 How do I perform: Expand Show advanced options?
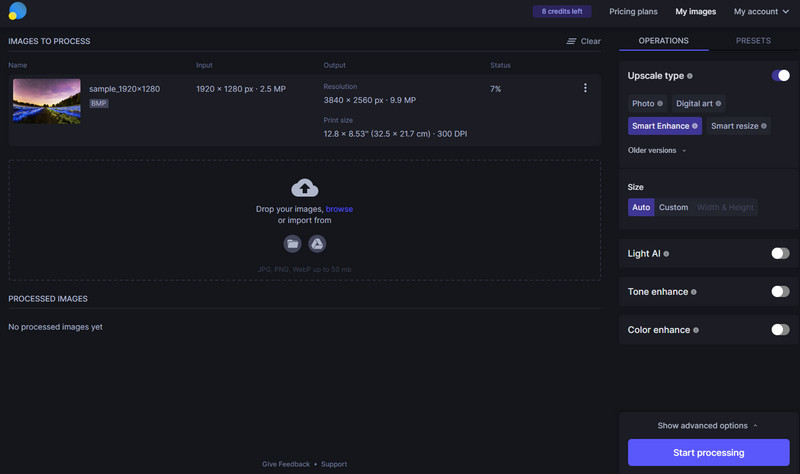pos(708,425)
